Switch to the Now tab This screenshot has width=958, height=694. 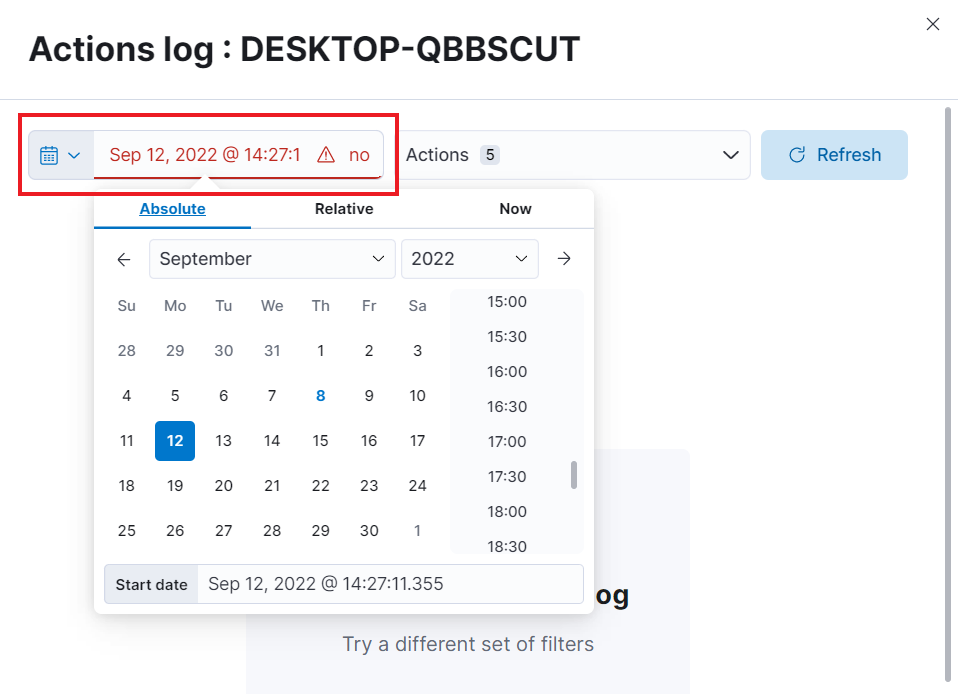(x=515, y=209)
